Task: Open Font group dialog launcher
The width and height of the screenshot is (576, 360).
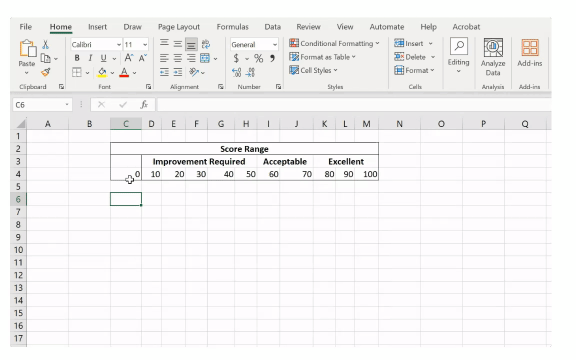Action: [148, 87]
